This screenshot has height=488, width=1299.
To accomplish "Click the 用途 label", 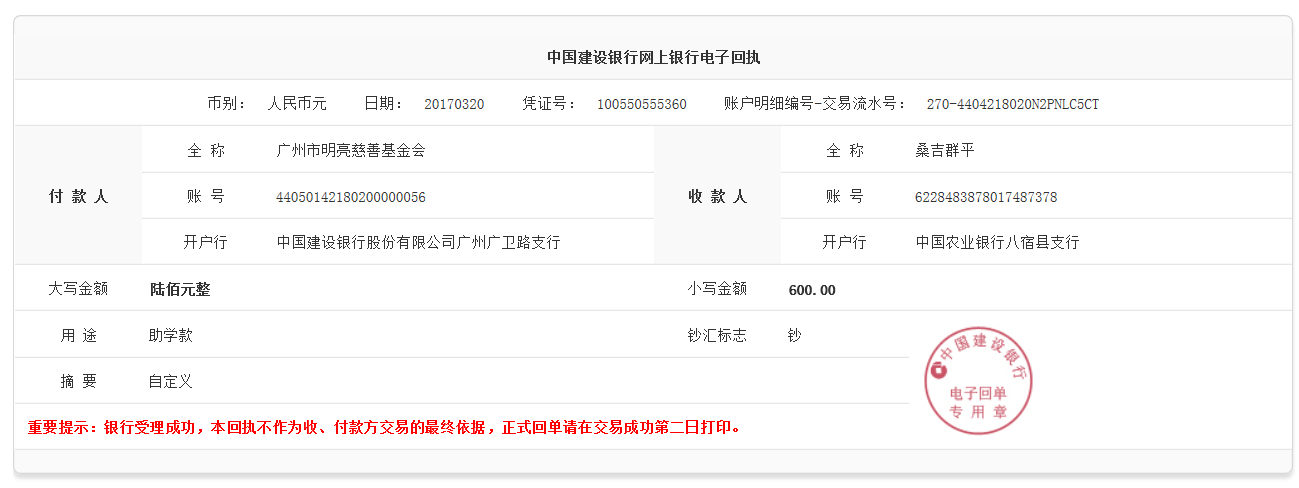I will [x=78, y=335].
